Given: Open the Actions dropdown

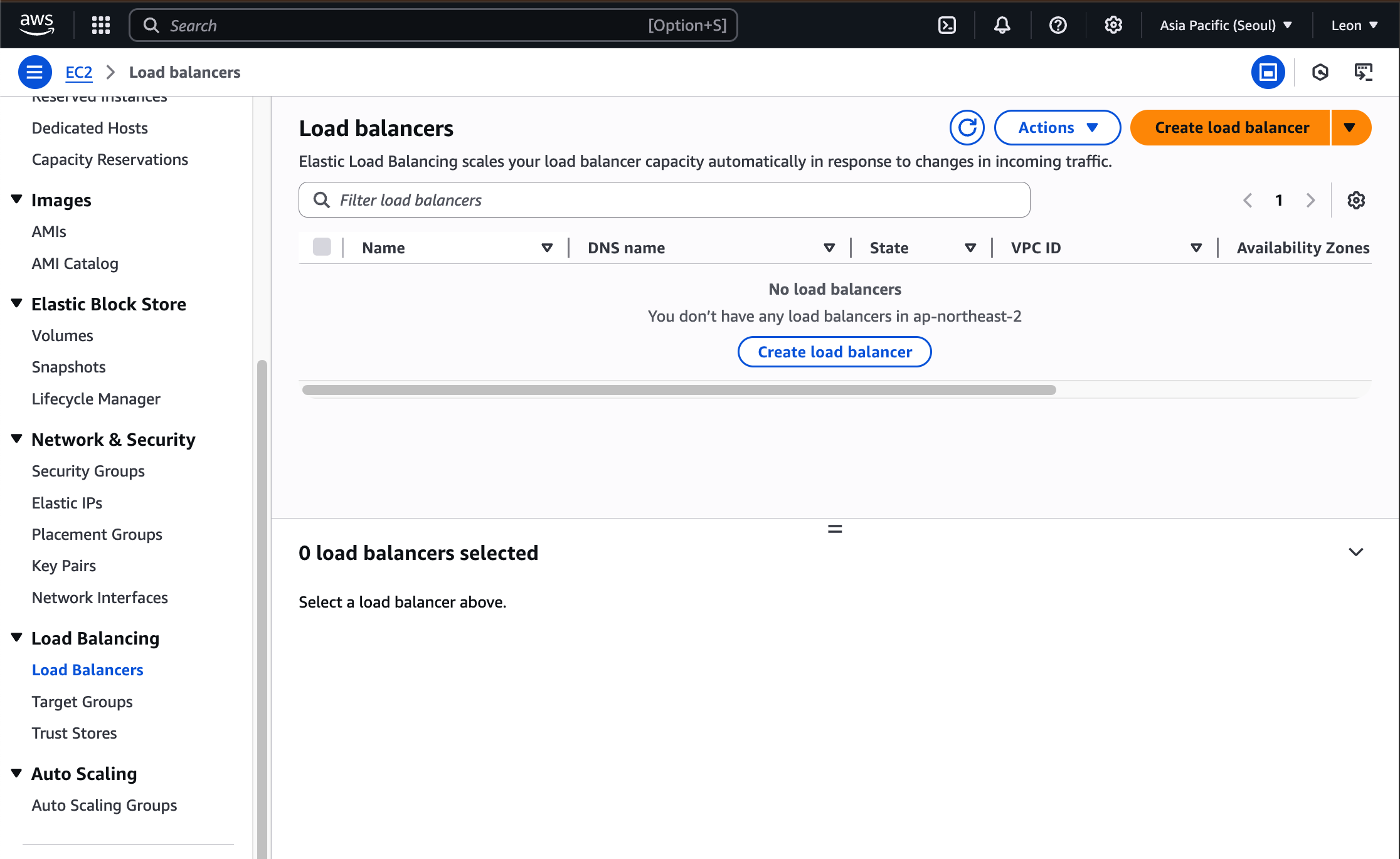Looking at the screenshot, I should (1058, 128).
